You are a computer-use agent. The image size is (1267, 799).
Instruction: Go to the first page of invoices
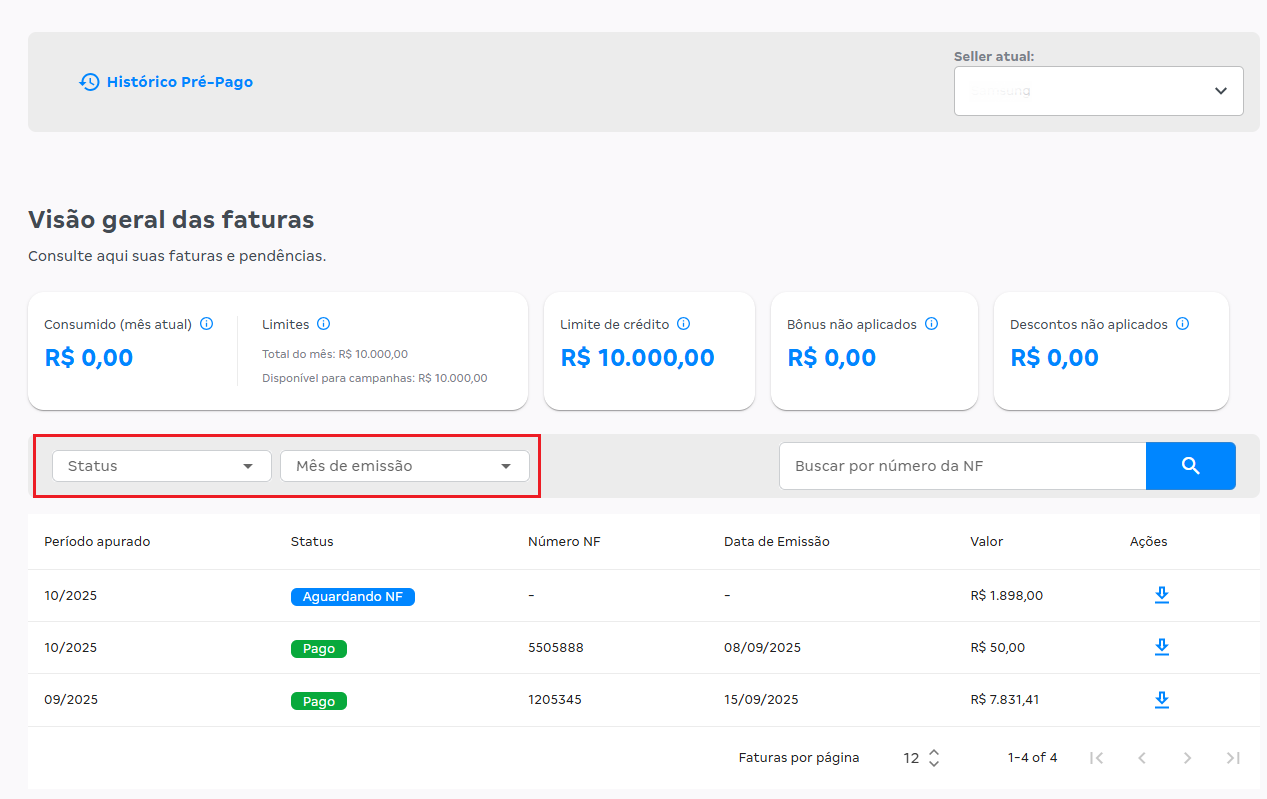(x=1096, y=758)
